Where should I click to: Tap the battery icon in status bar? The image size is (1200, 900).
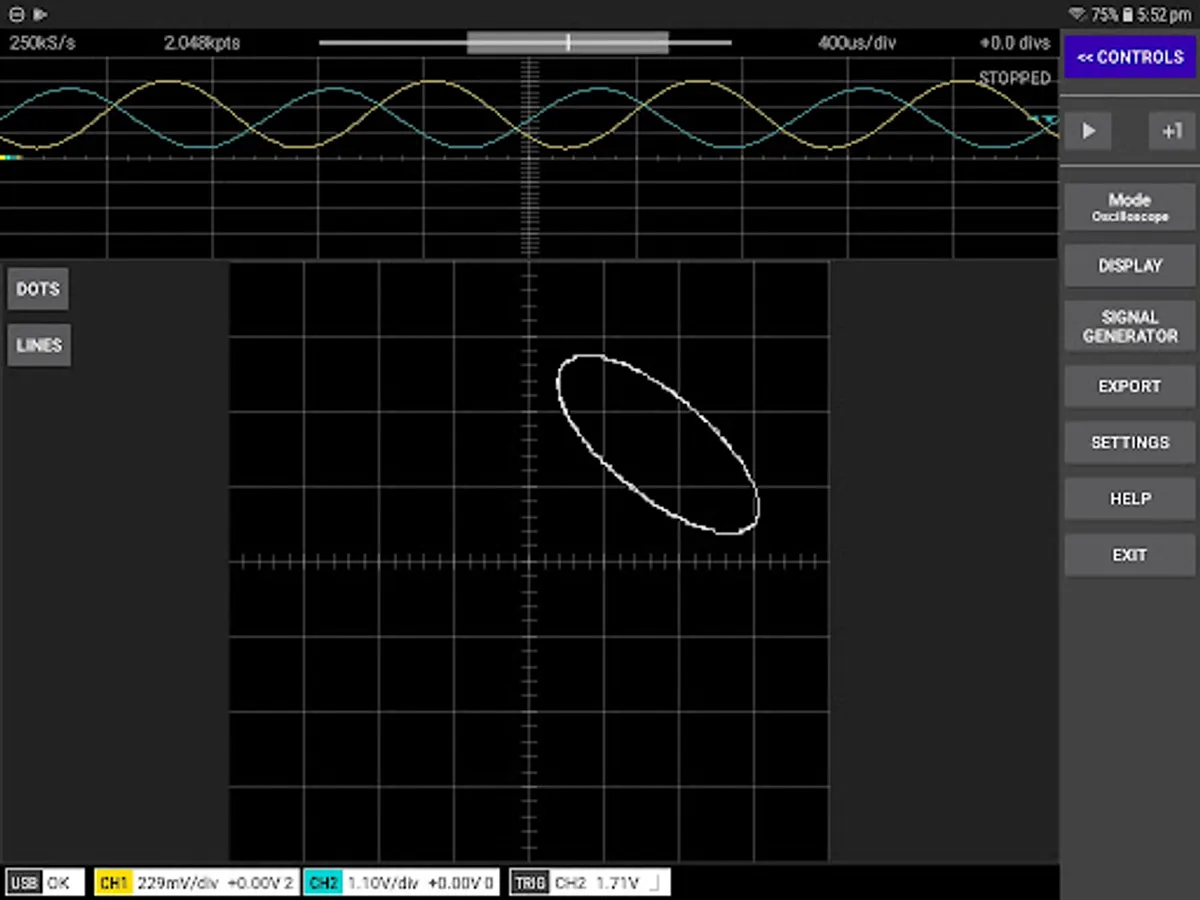click(x=1128, y=14)
